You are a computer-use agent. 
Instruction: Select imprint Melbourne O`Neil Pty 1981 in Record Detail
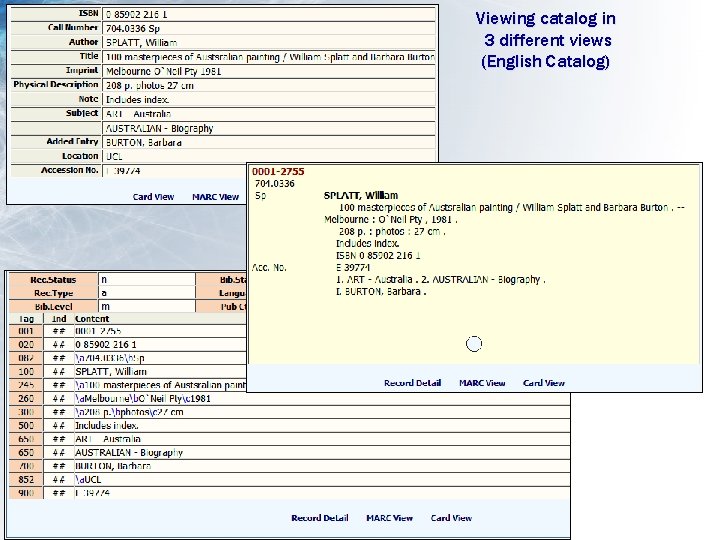[x=163, y=71]
